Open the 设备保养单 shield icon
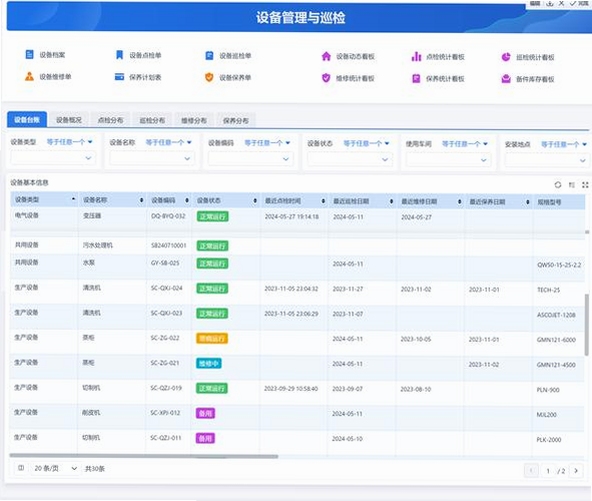This screenshot has width=592, height=501. tap(209, 77)
